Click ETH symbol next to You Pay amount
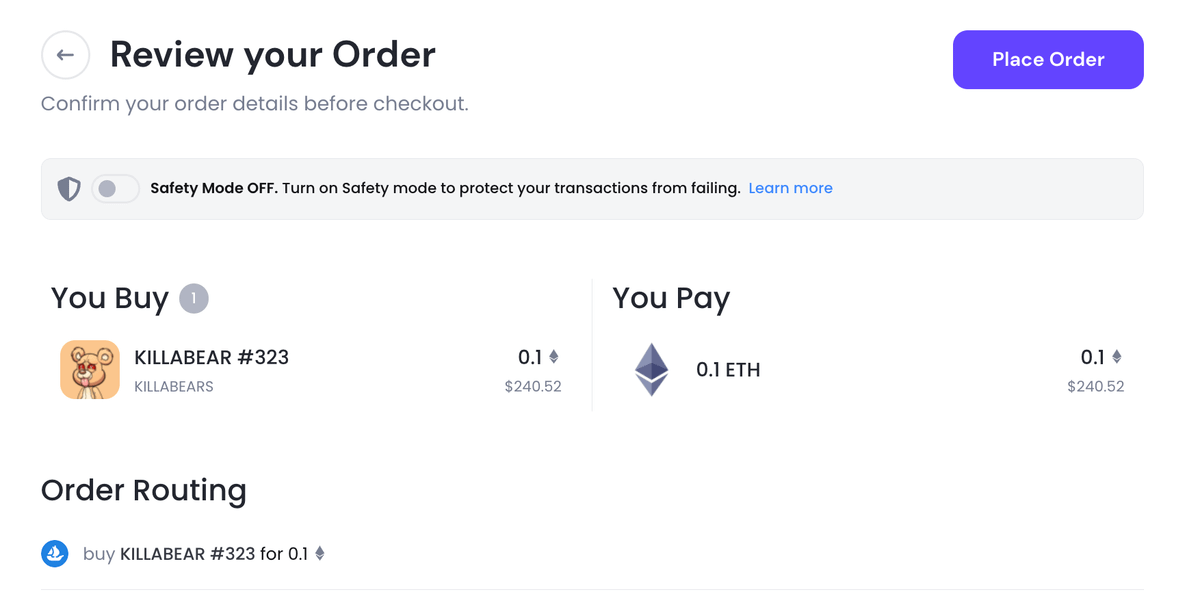The width and height of the screenshot is (1200, 597). 1117,357
